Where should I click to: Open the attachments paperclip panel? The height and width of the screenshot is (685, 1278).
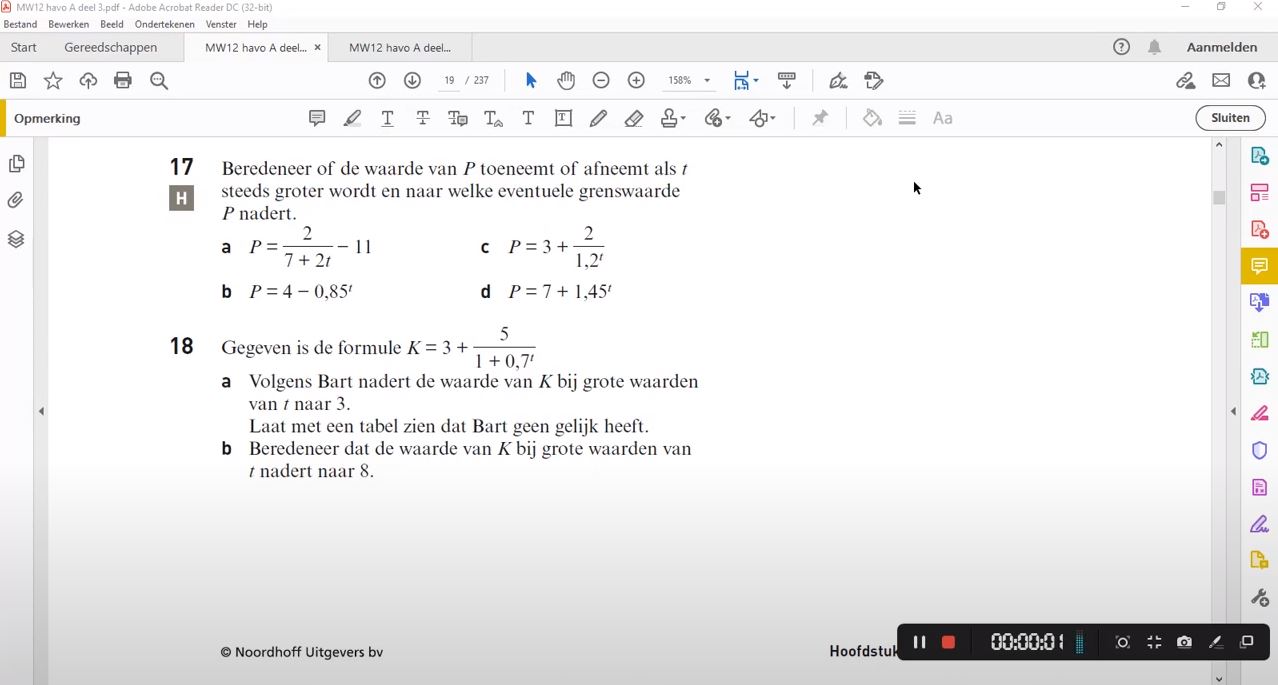16,201
